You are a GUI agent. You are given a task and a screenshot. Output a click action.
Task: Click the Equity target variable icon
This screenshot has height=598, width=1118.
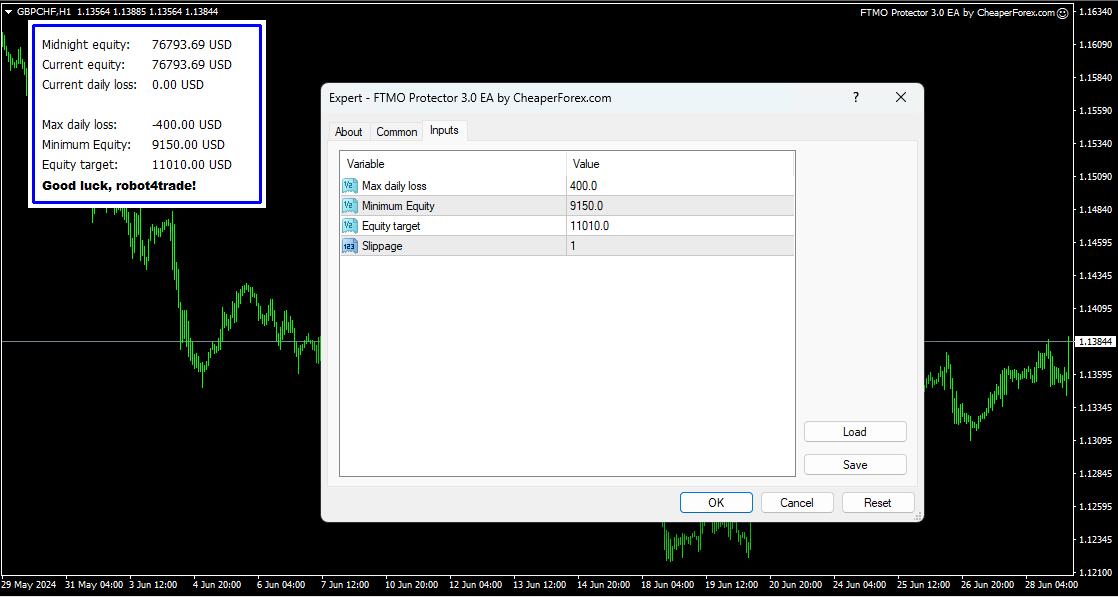349,226
